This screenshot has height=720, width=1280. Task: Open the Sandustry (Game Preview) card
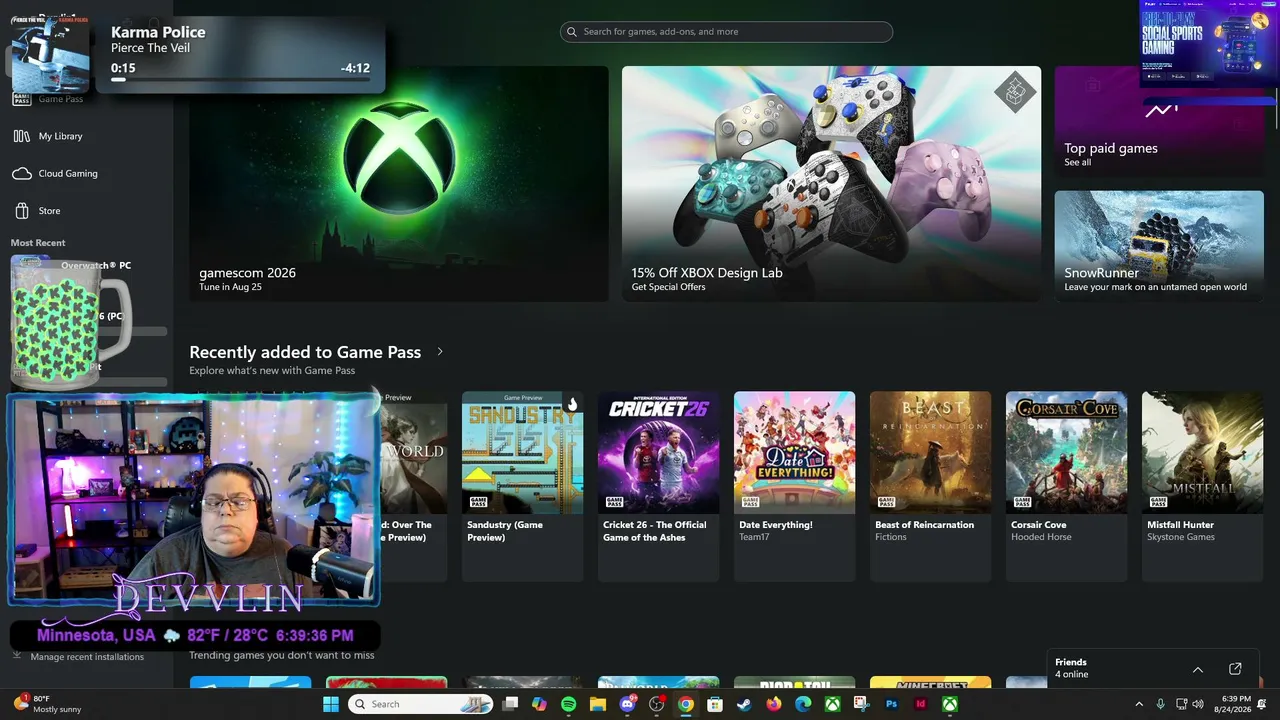coord(522,486)
